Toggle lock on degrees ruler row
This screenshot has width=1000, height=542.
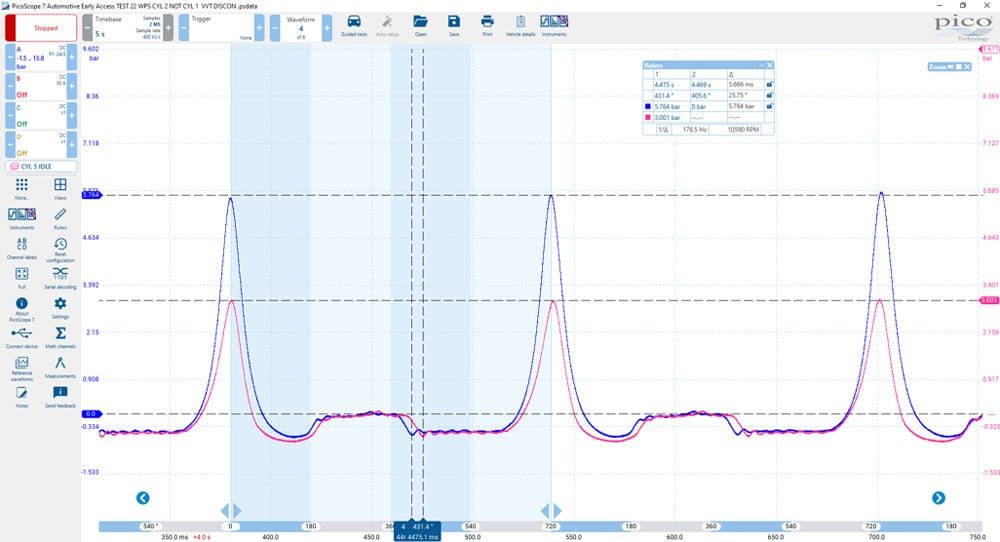click(770, 95)
